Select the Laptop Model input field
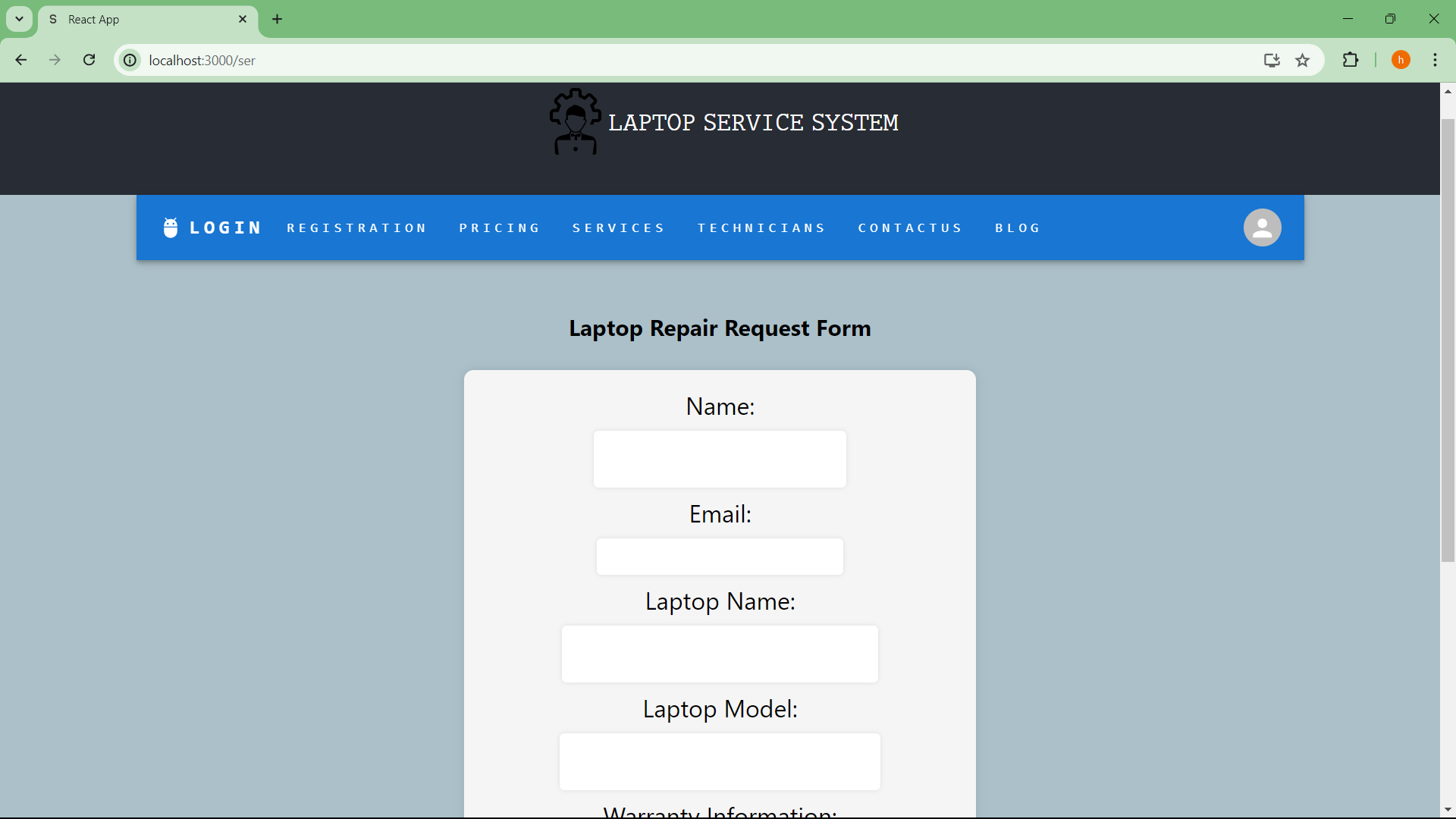 pos(720,761)
